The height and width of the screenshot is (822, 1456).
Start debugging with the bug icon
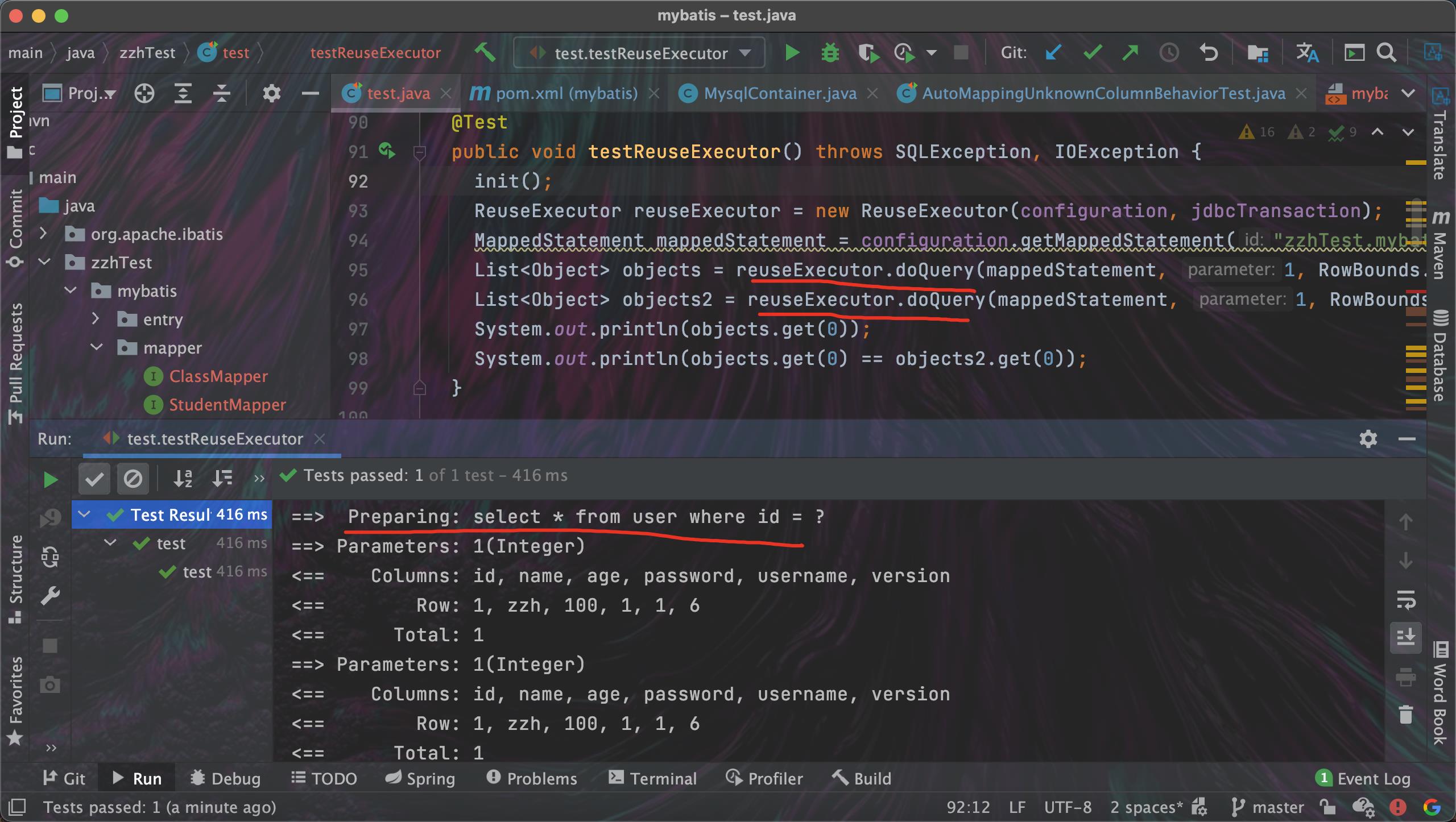(x=830, y=53)
